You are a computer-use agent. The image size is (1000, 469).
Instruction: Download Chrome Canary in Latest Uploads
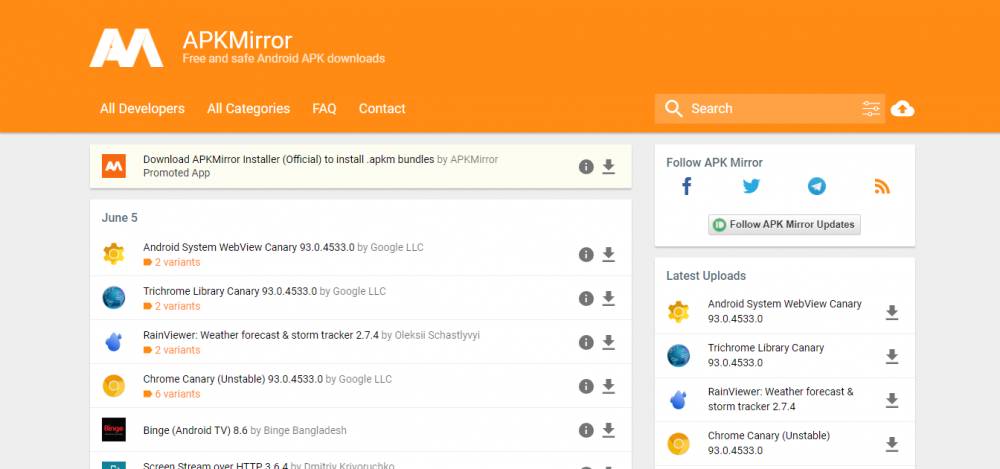tap(892, 443)
